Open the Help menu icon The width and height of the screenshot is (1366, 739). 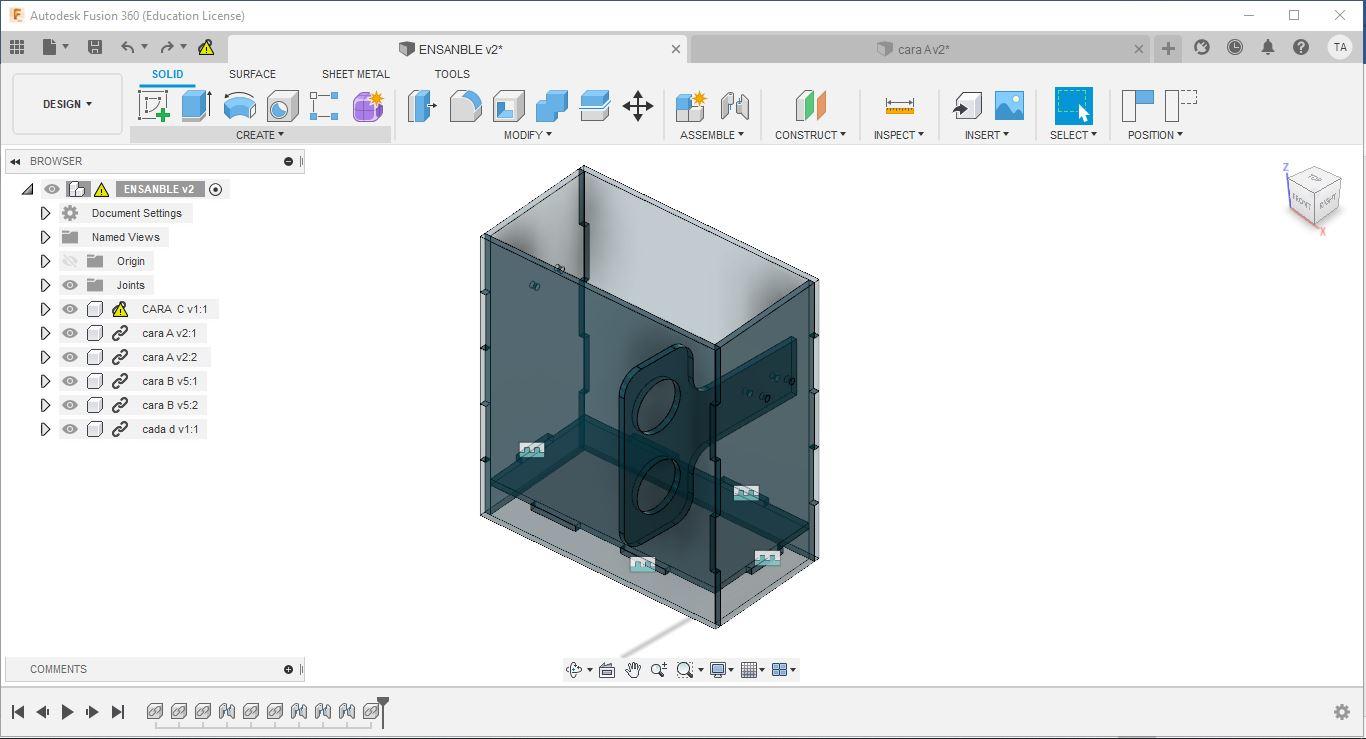[x=1301, y=47]
